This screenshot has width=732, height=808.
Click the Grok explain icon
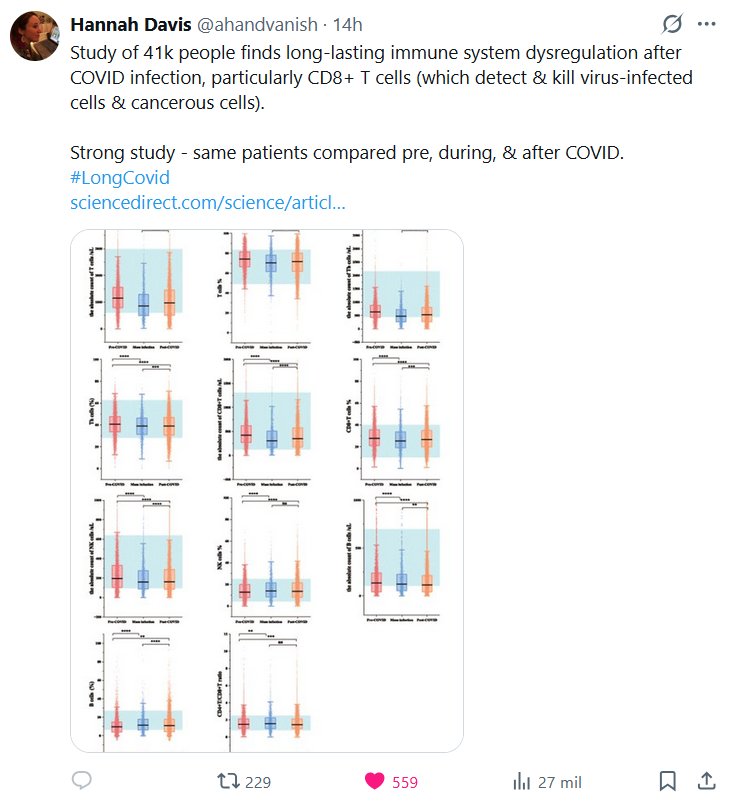pos(673,24)
